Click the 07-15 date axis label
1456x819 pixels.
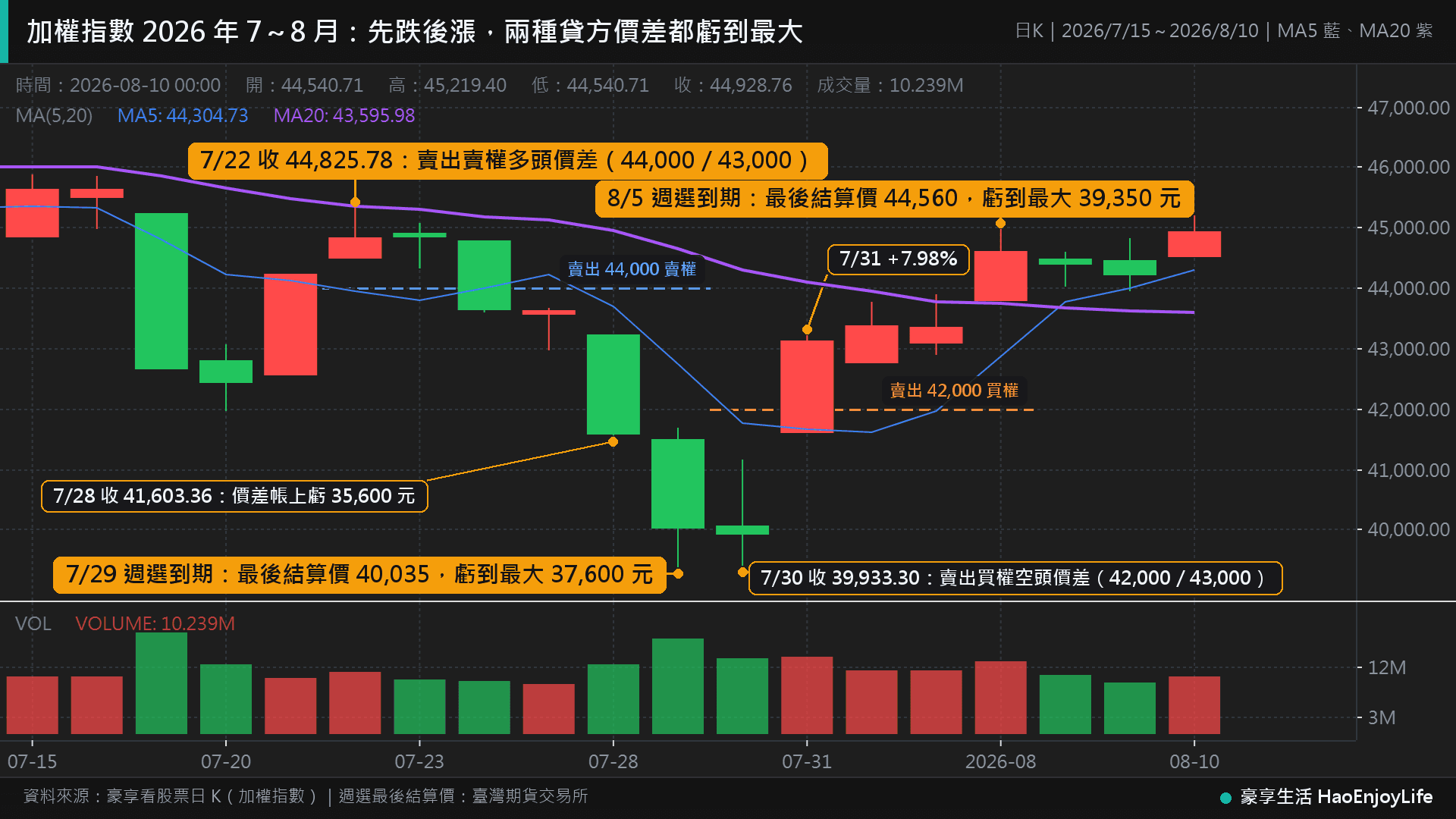tap(32, 761)
